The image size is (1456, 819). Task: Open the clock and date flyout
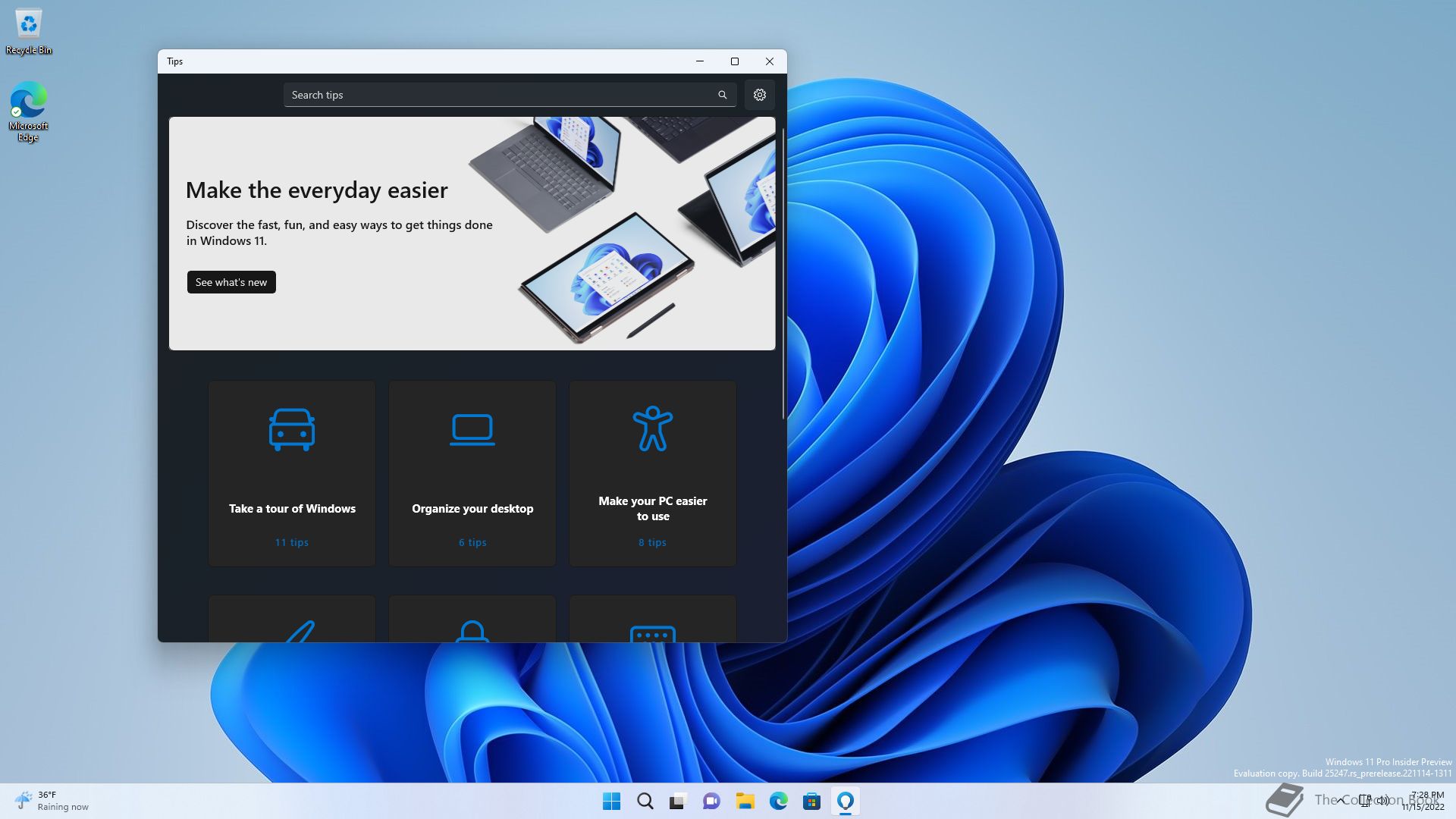[1423, 801]
